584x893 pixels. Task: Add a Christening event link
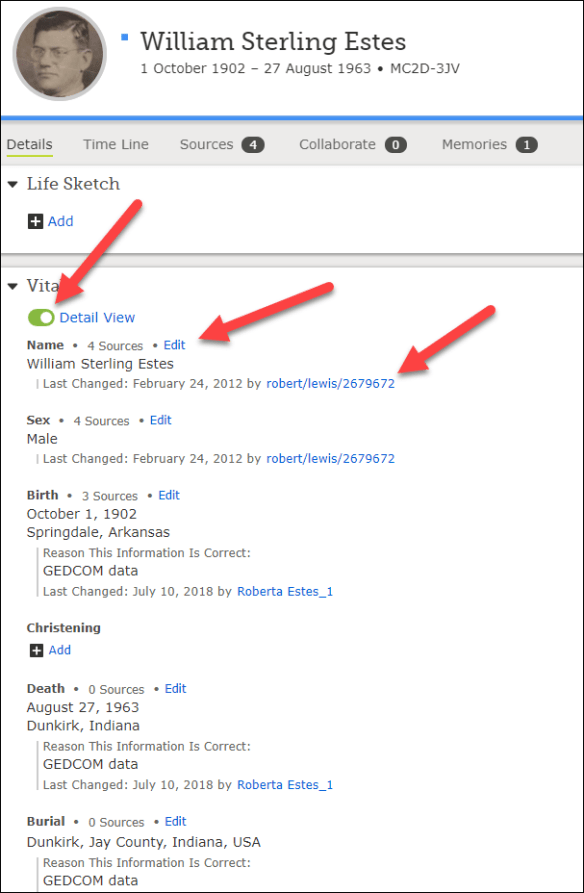[59, 650]
